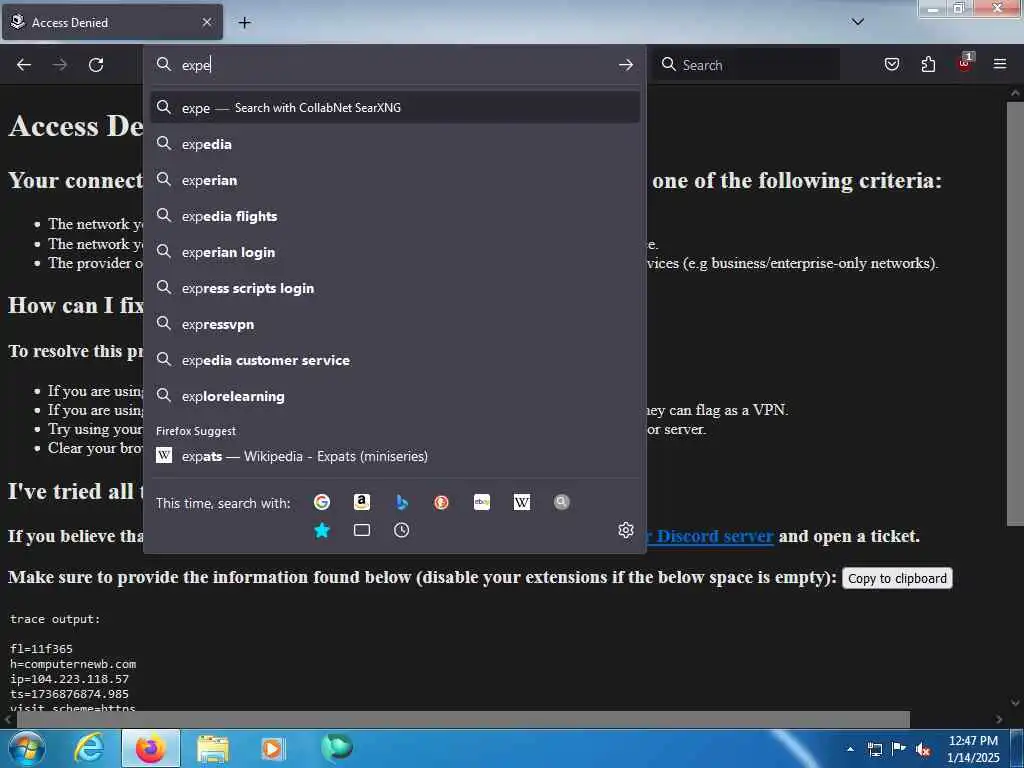This screenshot has height=768, width=1024.
Task: Open the Wikipedia 'expats' Firefox Suggest result
Action: tap(395, 456)
